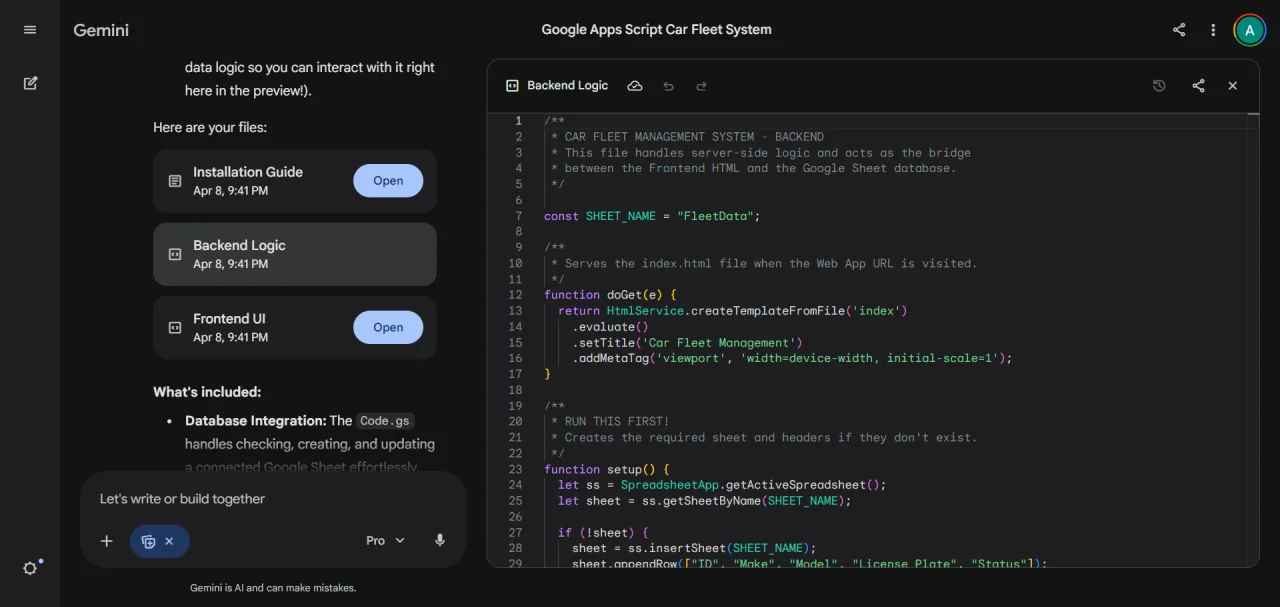This screenshot has width=1280, height=607.
Task: Click the microphone voice input icon
Action: [x=439, y=541]
